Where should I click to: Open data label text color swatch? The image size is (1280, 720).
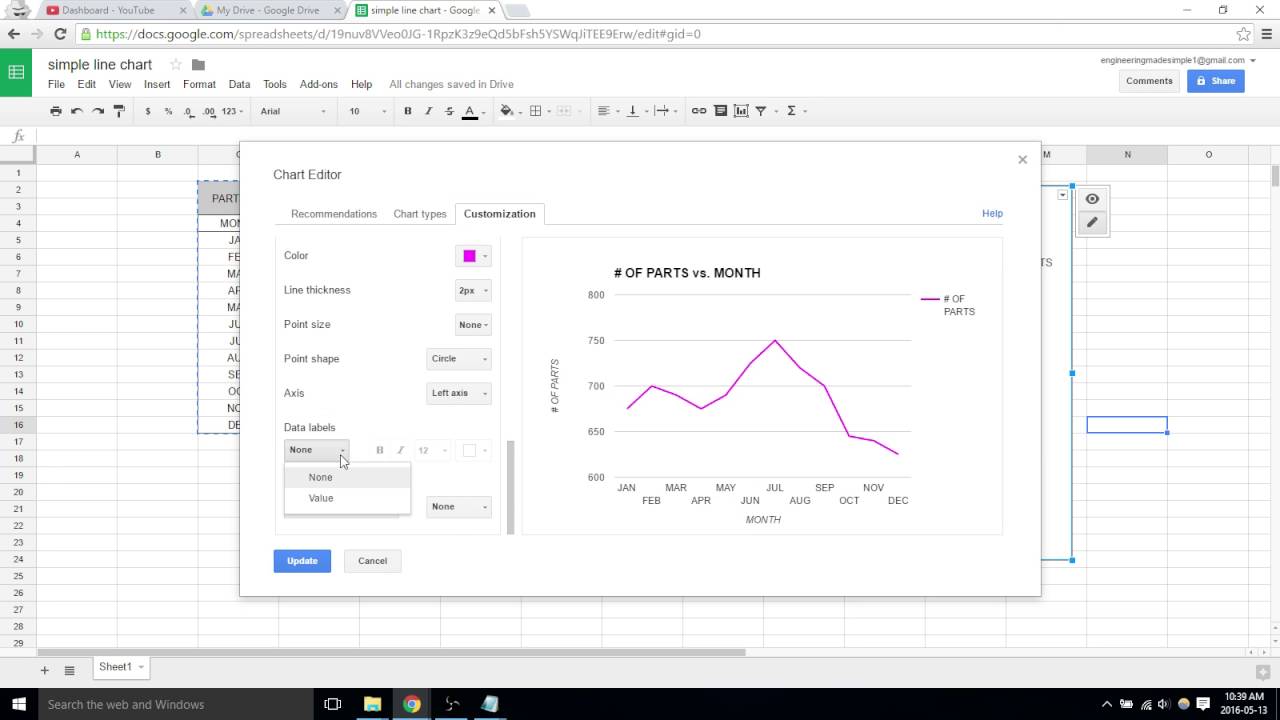pos(473,450)
